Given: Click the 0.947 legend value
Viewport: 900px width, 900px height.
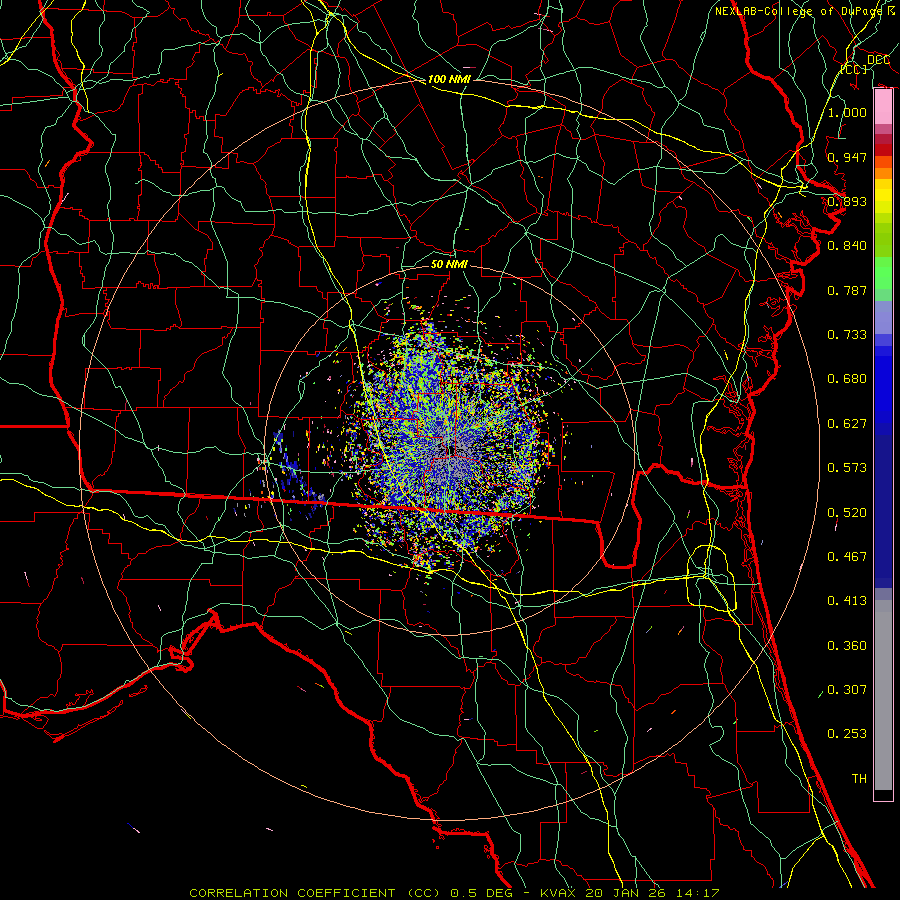Looking at the screenshot, I should coord(847,157).
